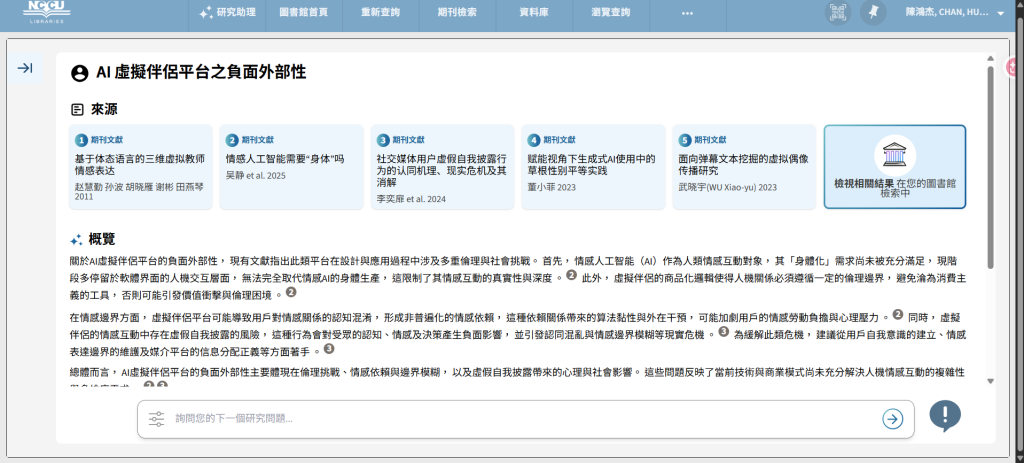Open the NCCU Libraries logo

[46, 12]
